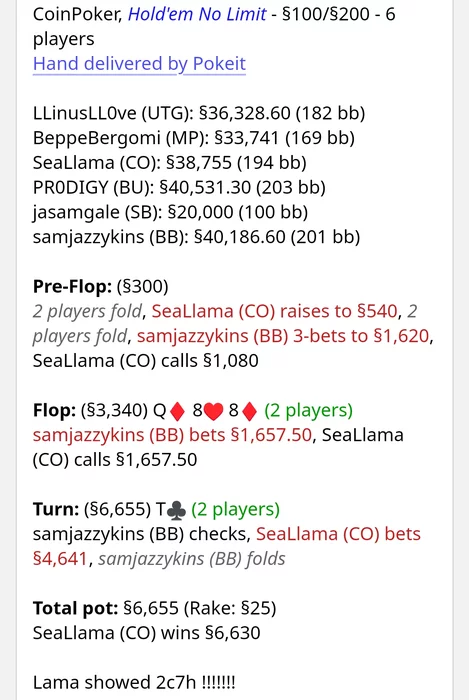Click the diamond icon beside the flop Queen
Screen dimensions: 469x700
(178, 411)
